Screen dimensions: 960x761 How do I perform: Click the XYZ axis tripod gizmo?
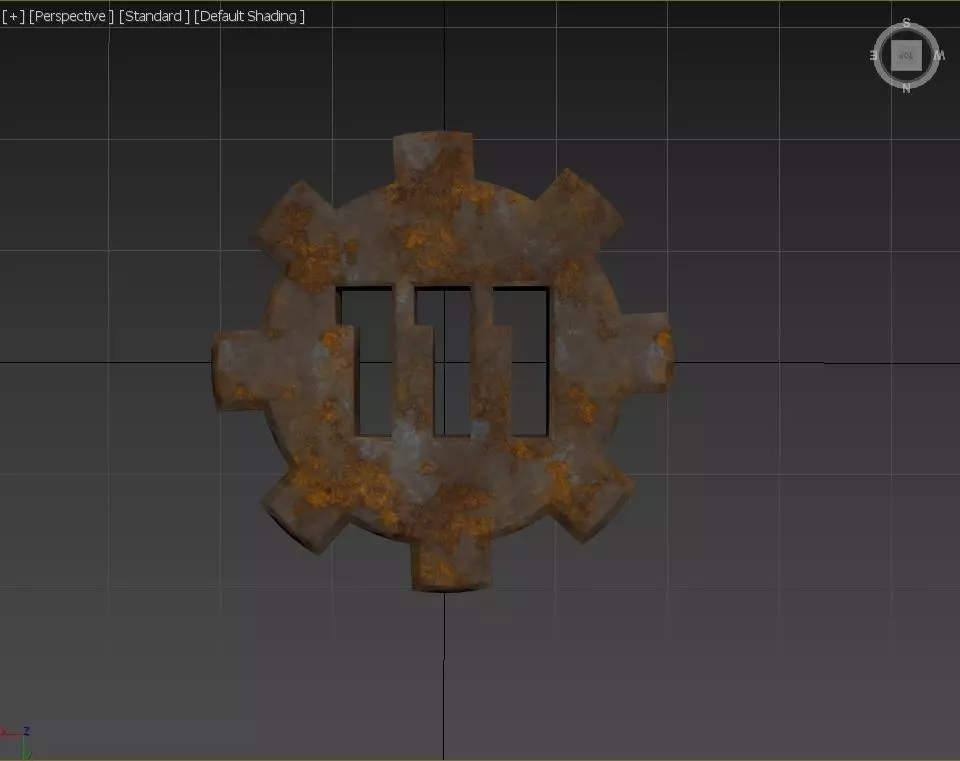click(x=17, y=742)
